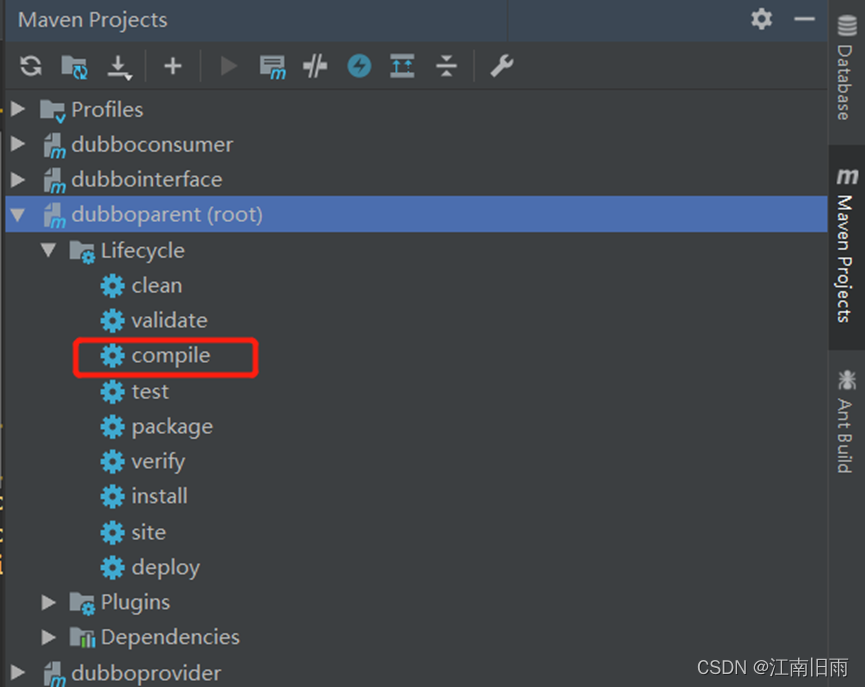Hide Maven Projects panel minus icon
The width and height of the screenshot is (865, 687).
804,19
